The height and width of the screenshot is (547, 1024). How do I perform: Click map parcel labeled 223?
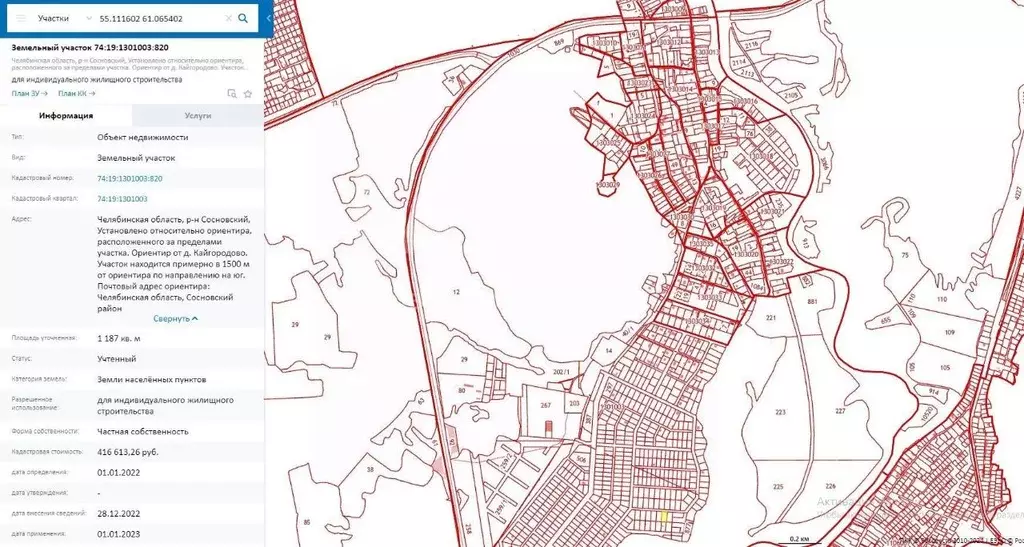pyautogui.click(x=780, y=412)
